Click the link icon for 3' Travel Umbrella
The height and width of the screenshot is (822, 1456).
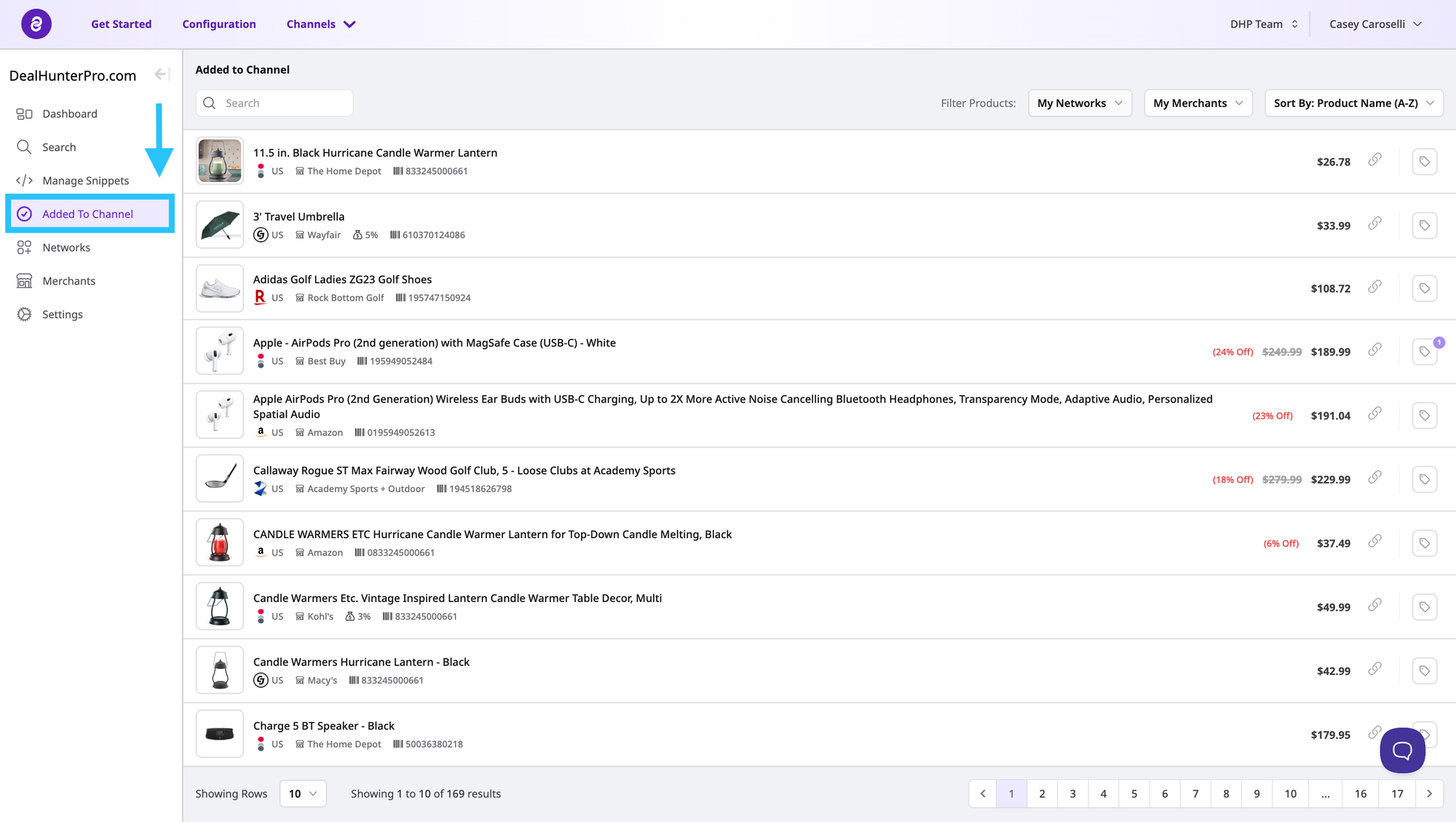click(x=1374, y=224)
